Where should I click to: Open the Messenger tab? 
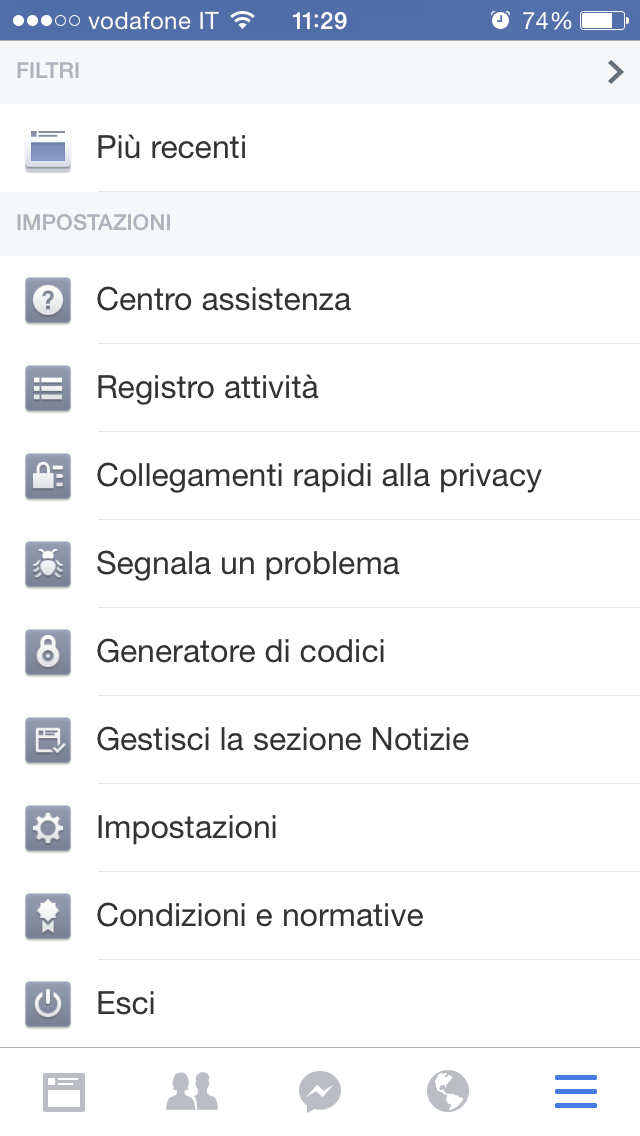point(320,1092)
